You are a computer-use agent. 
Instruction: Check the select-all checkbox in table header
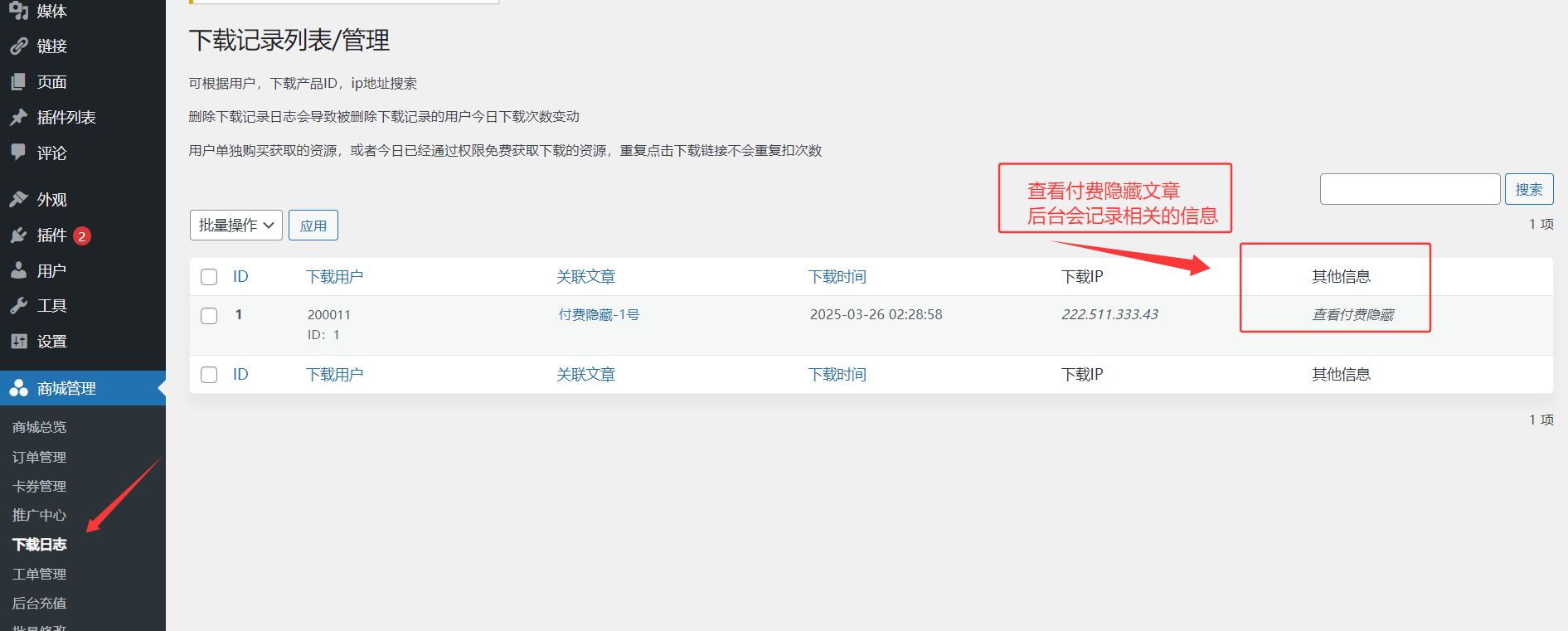(209, 277)
